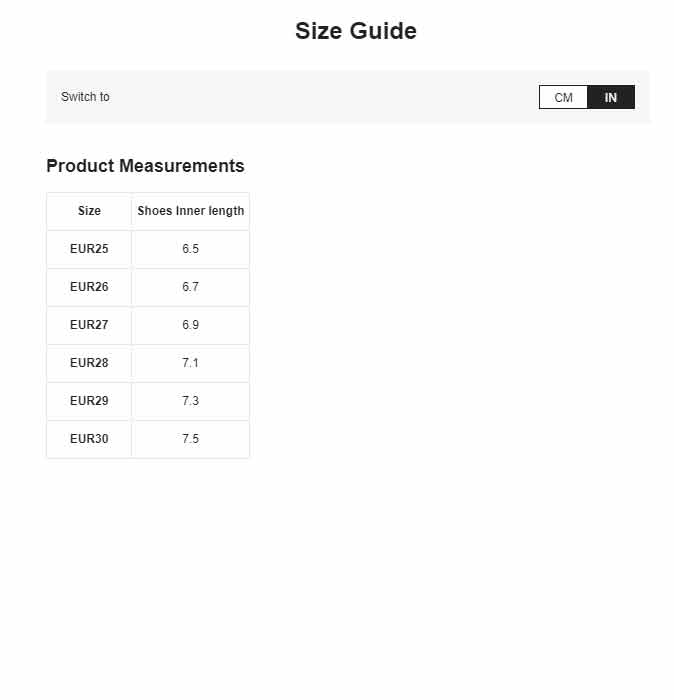Select the 6.7 inner length value
The image size is (674, 700).
point(191,287)
